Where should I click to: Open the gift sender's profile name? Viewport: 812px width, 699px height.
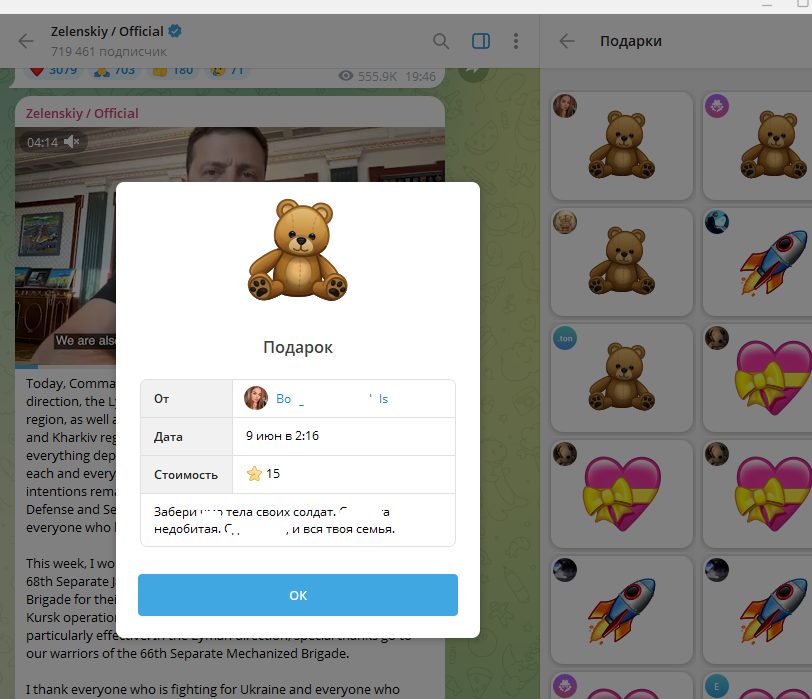[x=332, y=399]
